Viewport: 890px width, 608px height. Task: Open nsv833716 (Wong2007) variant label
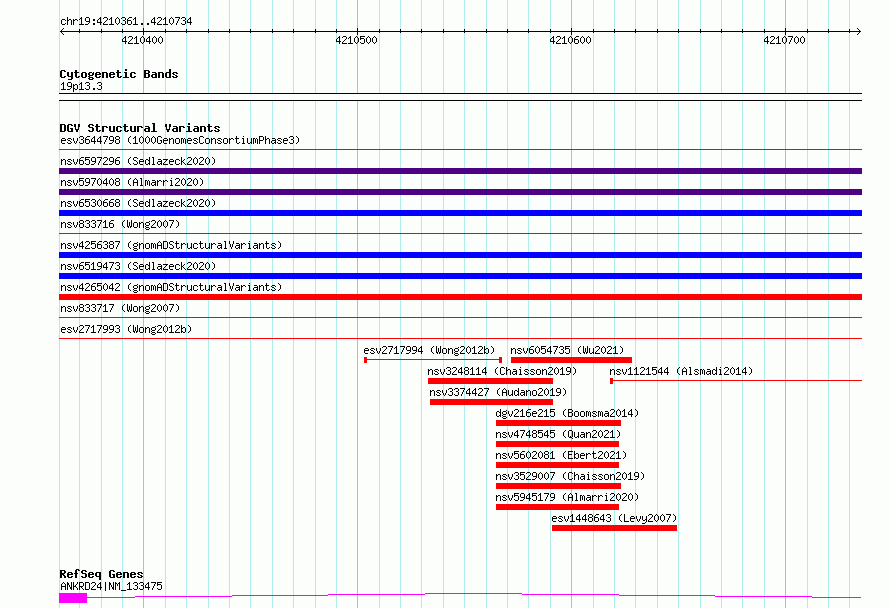[x=120, y=224]
